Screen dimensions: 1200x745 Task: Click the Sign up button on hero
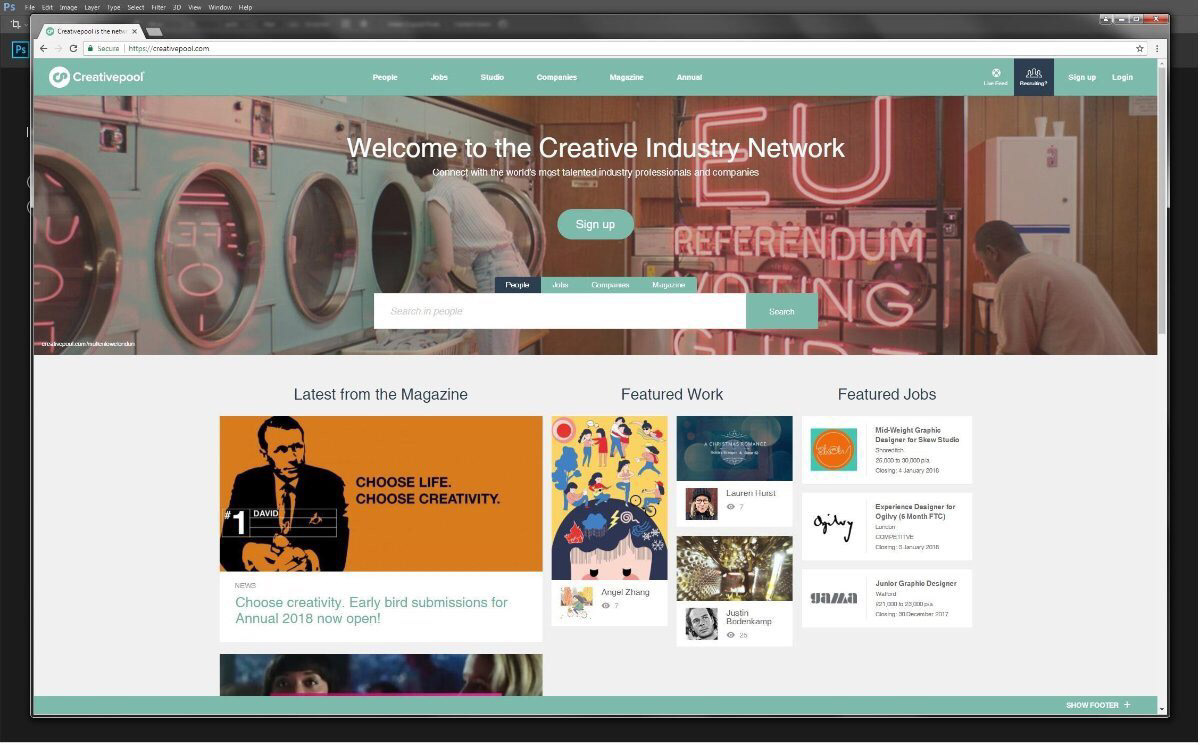[595, 224]
